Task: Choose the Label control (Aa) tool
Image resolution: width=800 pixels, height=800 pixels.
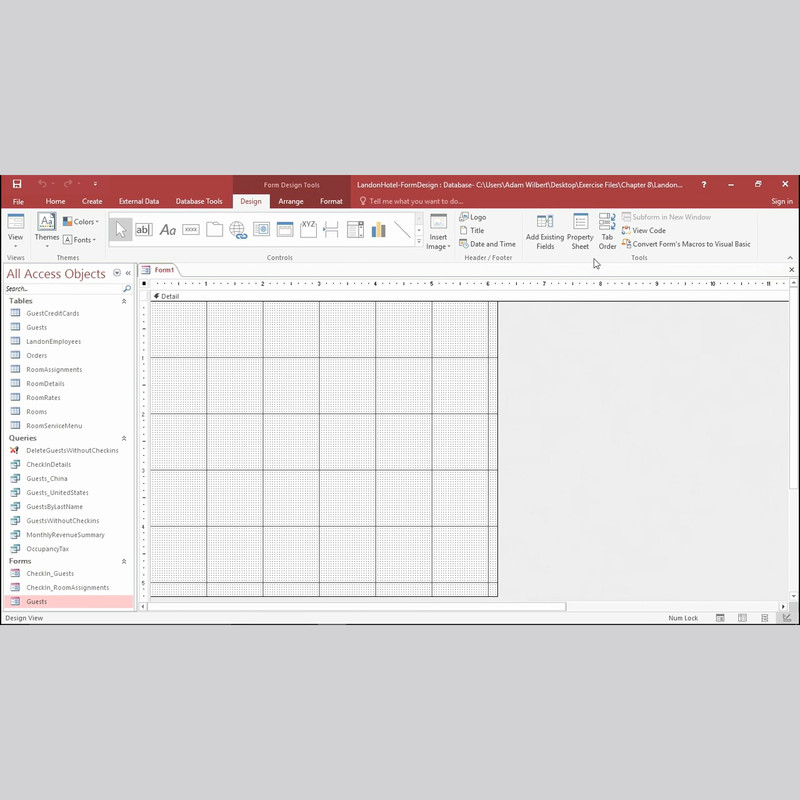Action: click(x=167, y=230)
